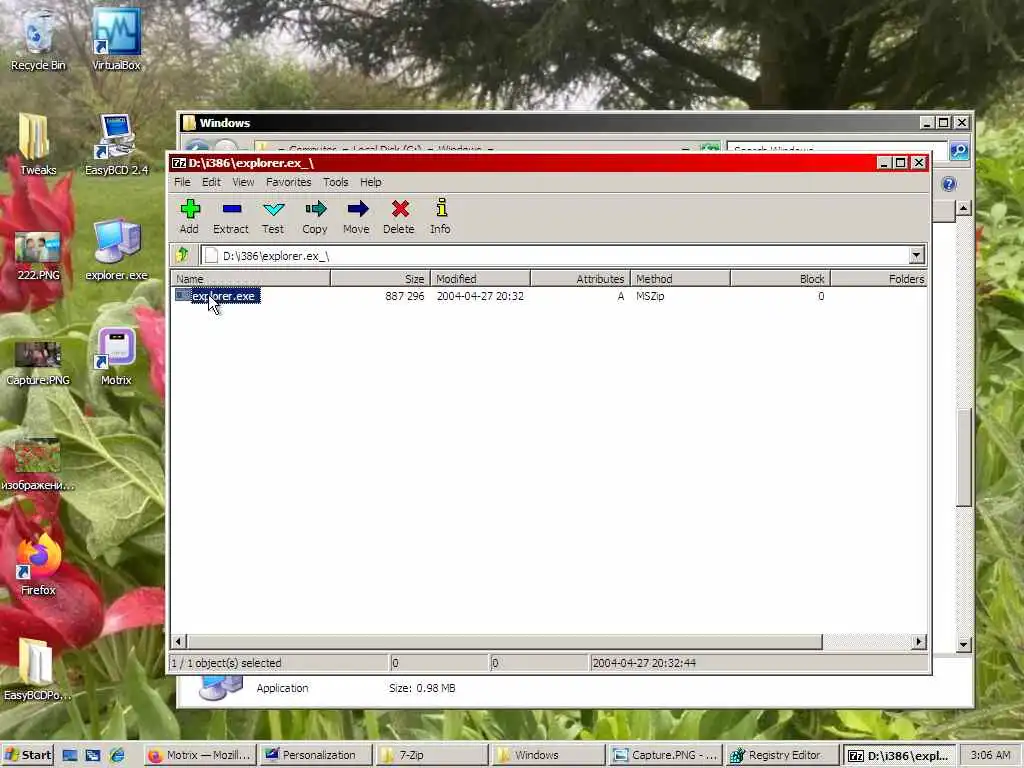Screen dimensions: 1024x768
Task: Select the изображени... desktop image file
Action: point(38,465)
